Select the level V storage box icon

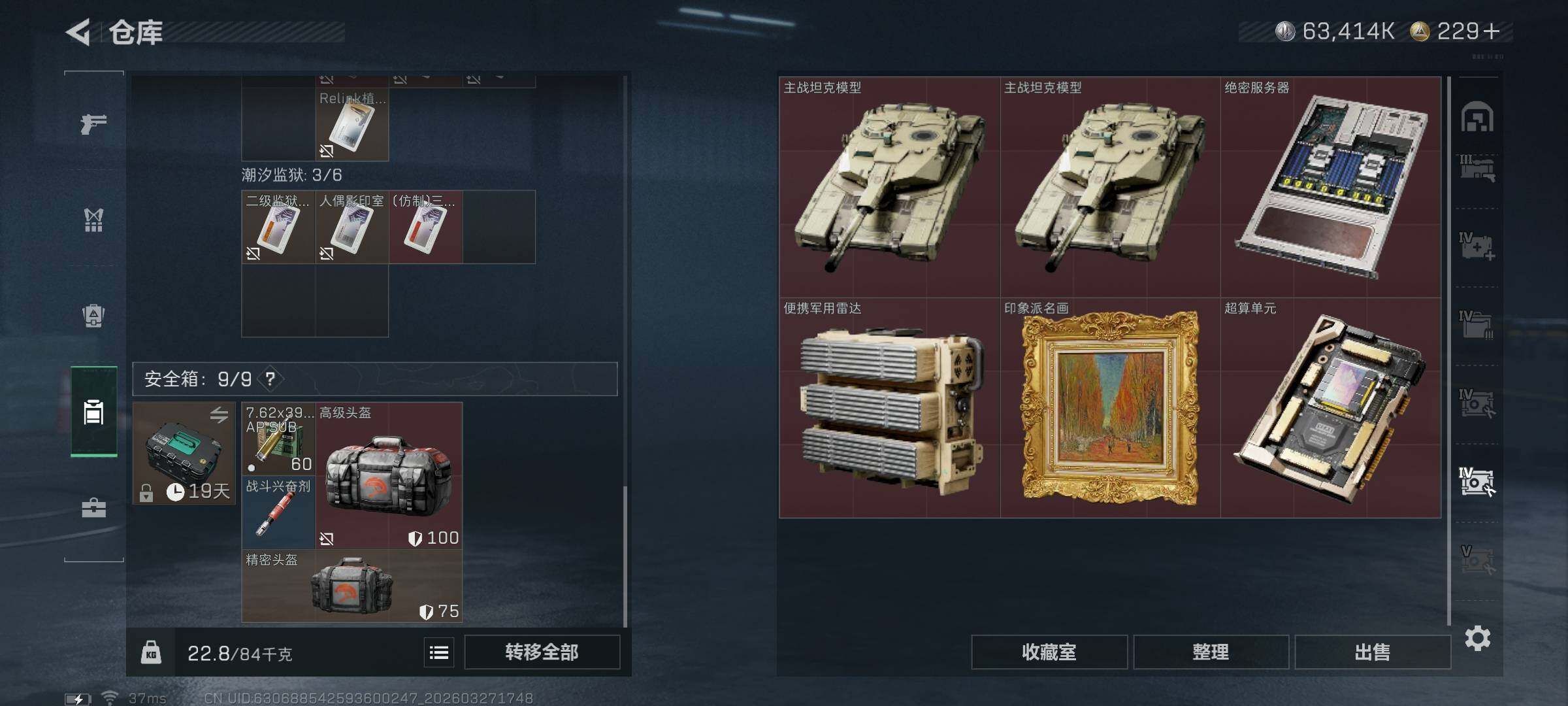[x=1477, y=560]
